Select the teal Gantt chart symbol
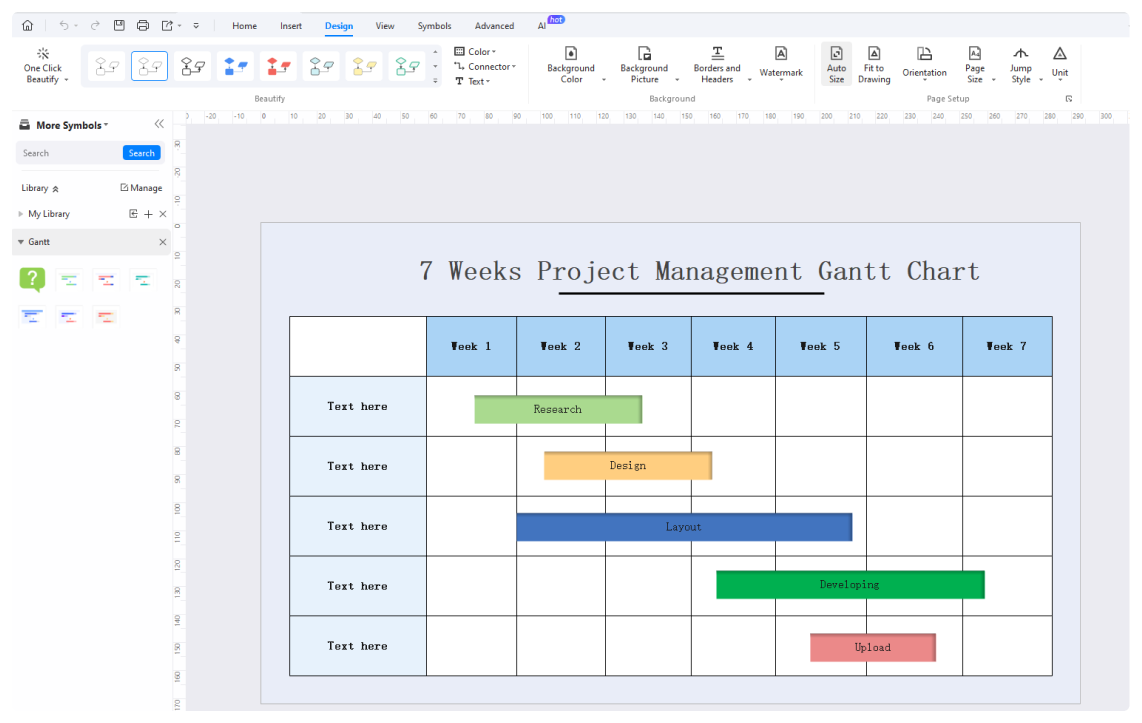Image resolution: width=1142 pixels, height=723 pixels. point(143,280)
